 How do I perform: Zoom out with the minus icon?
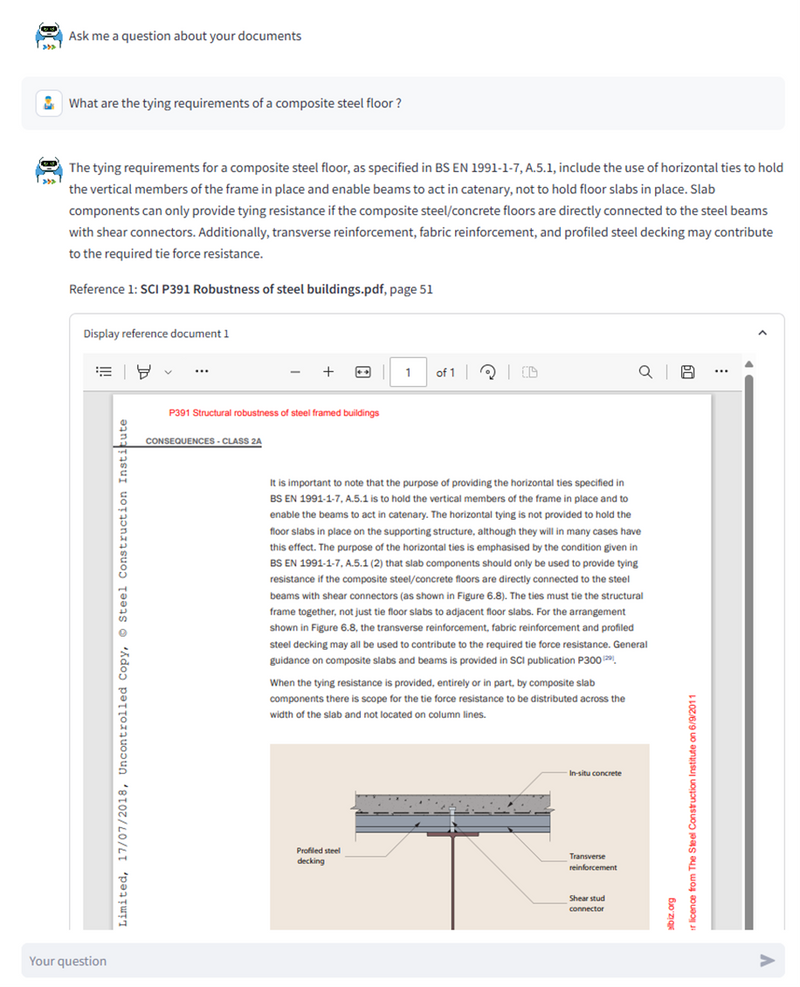295,372
